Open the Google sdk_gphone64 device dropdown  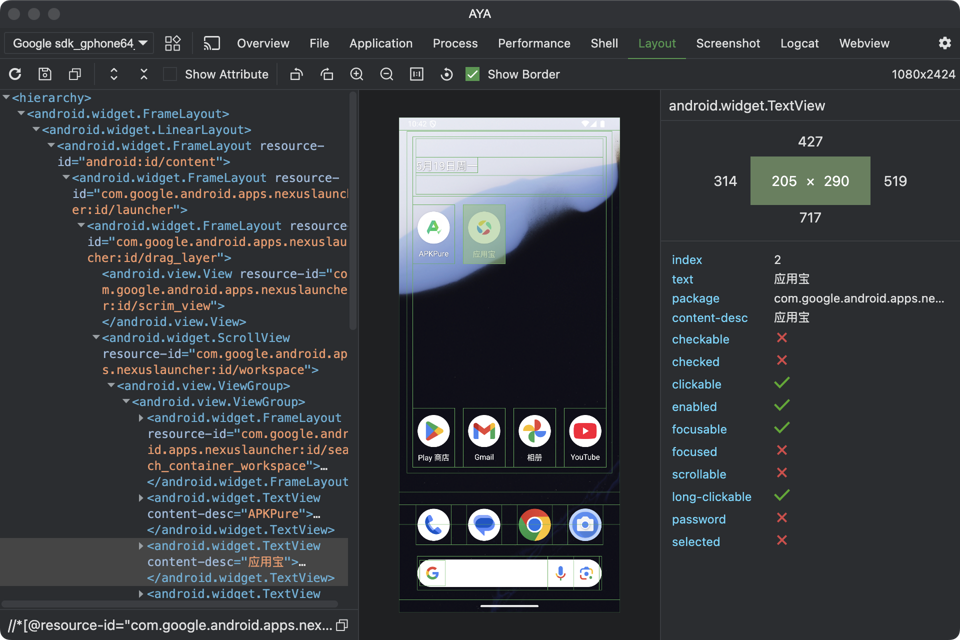pyautogui.click(x=79, y=43)
